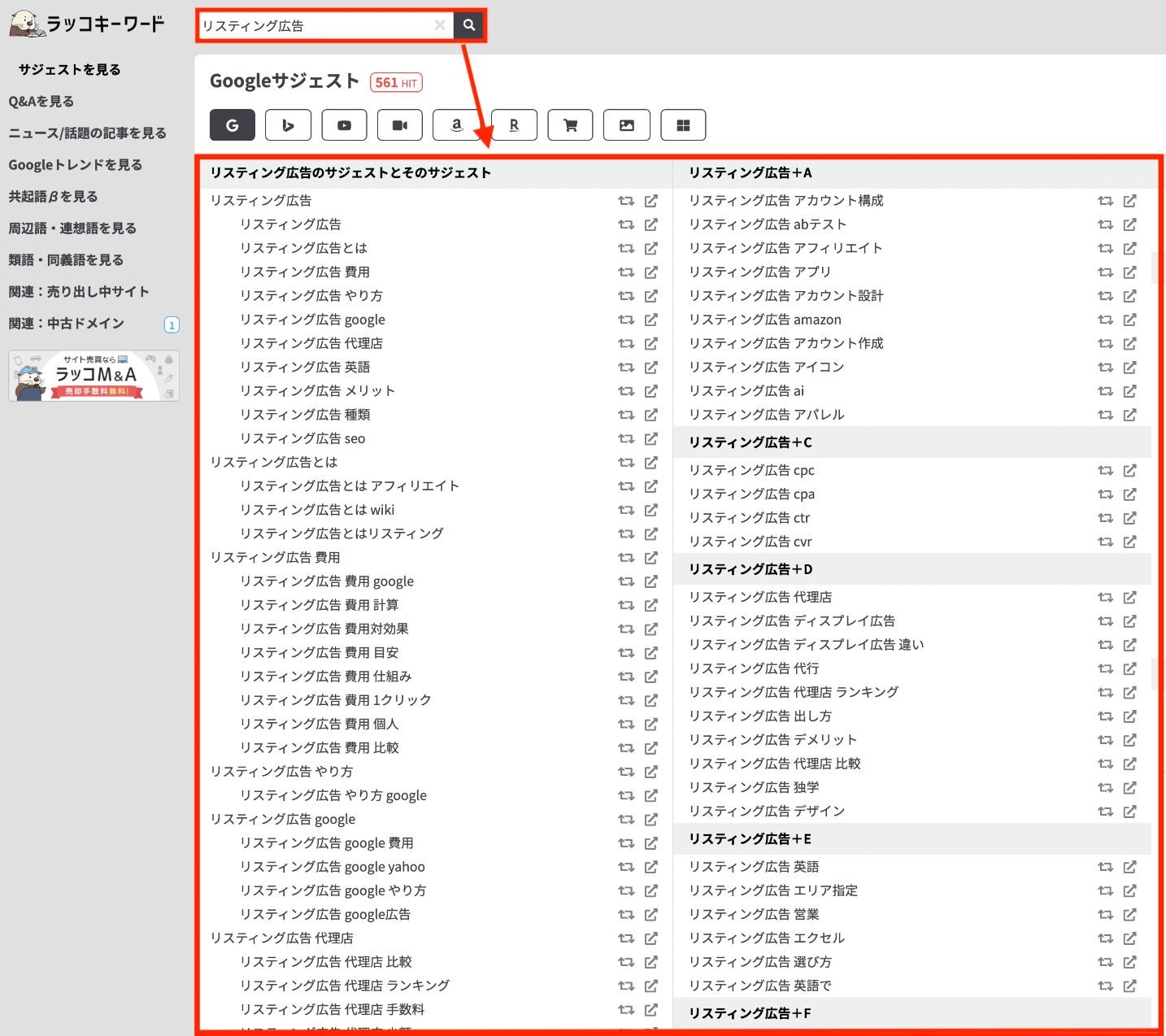Screen dimensions: 1166x1036
Task: Click keyword リスティング広告 ctr
Action: tap(750, 518)
